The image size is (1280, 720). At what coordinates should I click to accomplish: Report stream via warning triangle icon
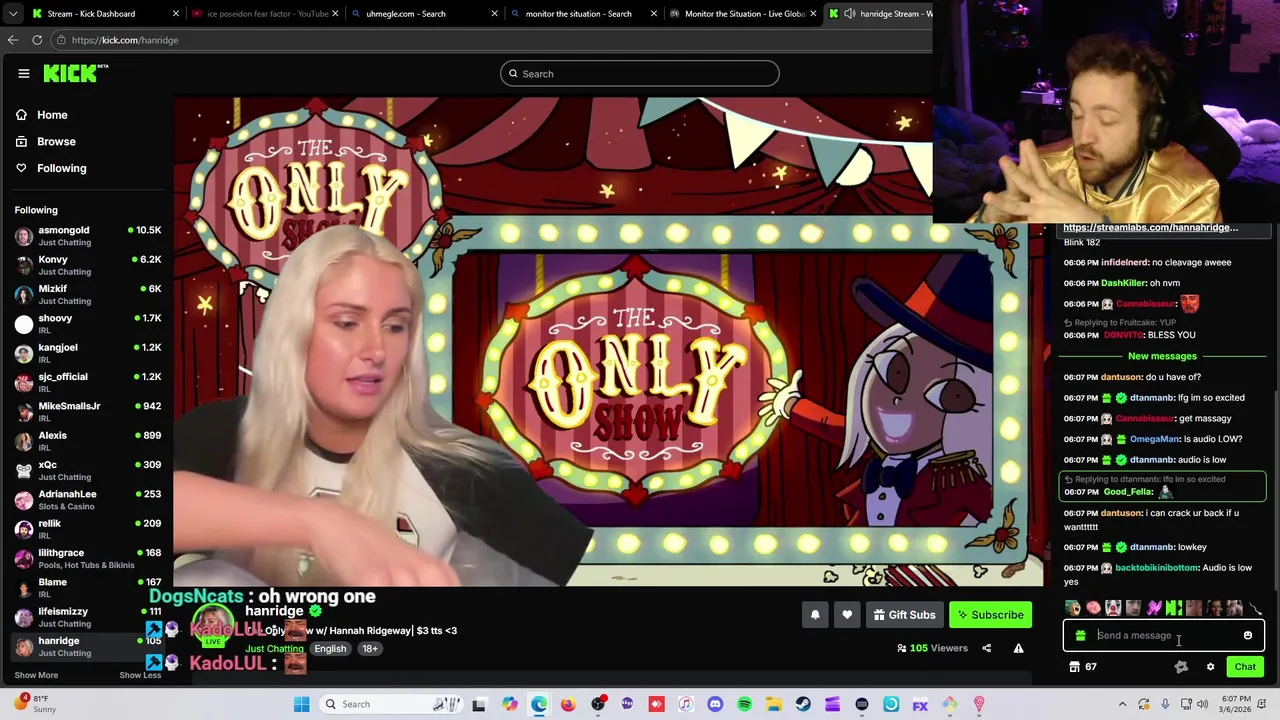(x=1018, y=648)
